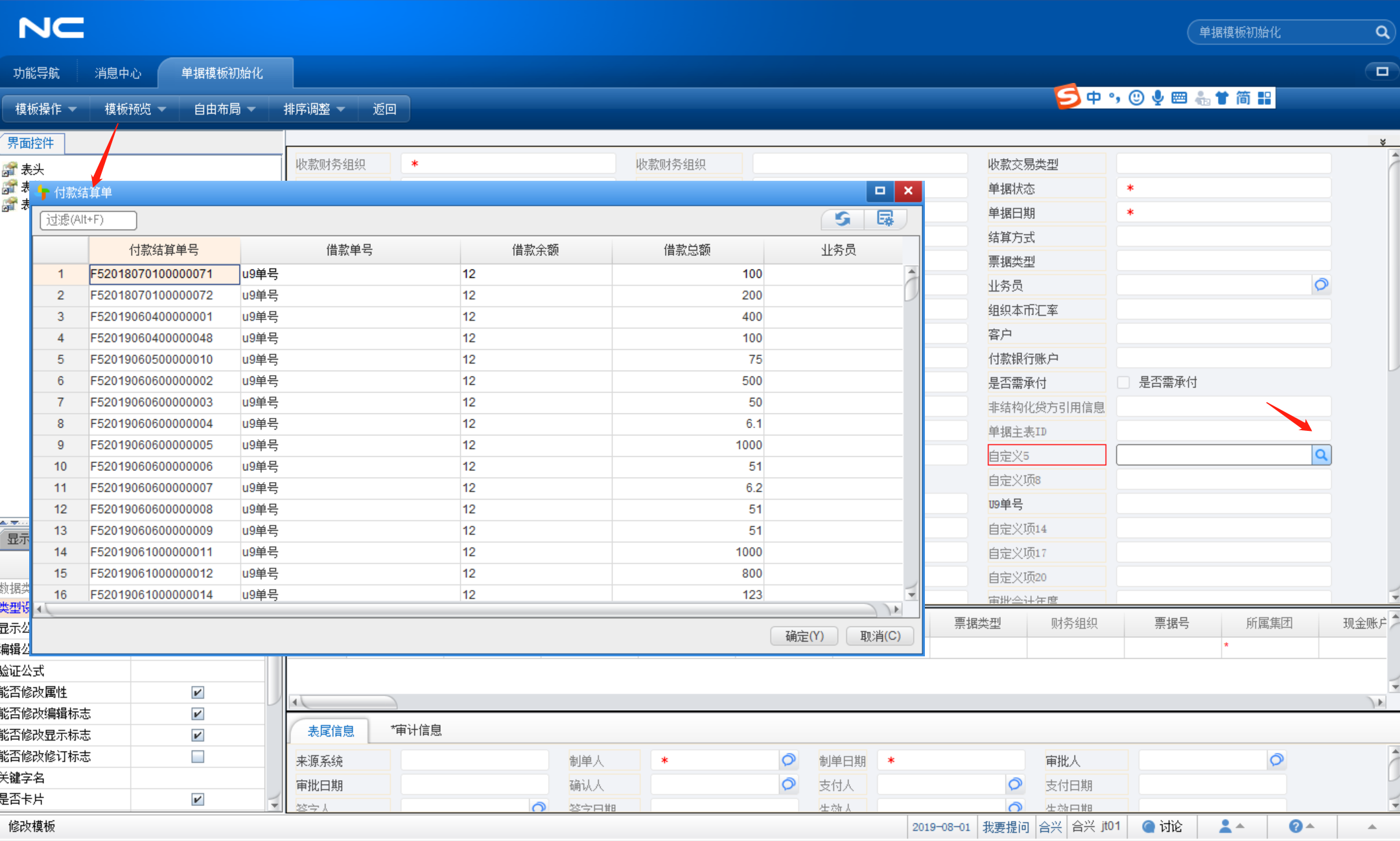The height and width of the screenshot is (841, 1400).
Task: Click 我要提问 in the status bar
Action: (x=1005, y=826)
